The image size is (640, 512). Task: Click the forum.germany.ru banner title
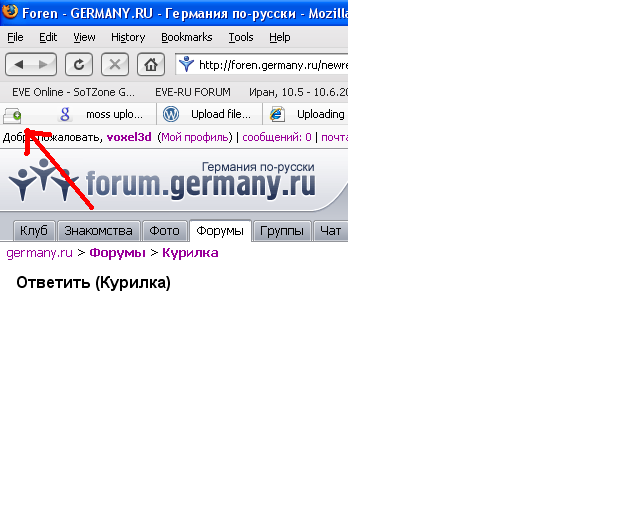200,185
